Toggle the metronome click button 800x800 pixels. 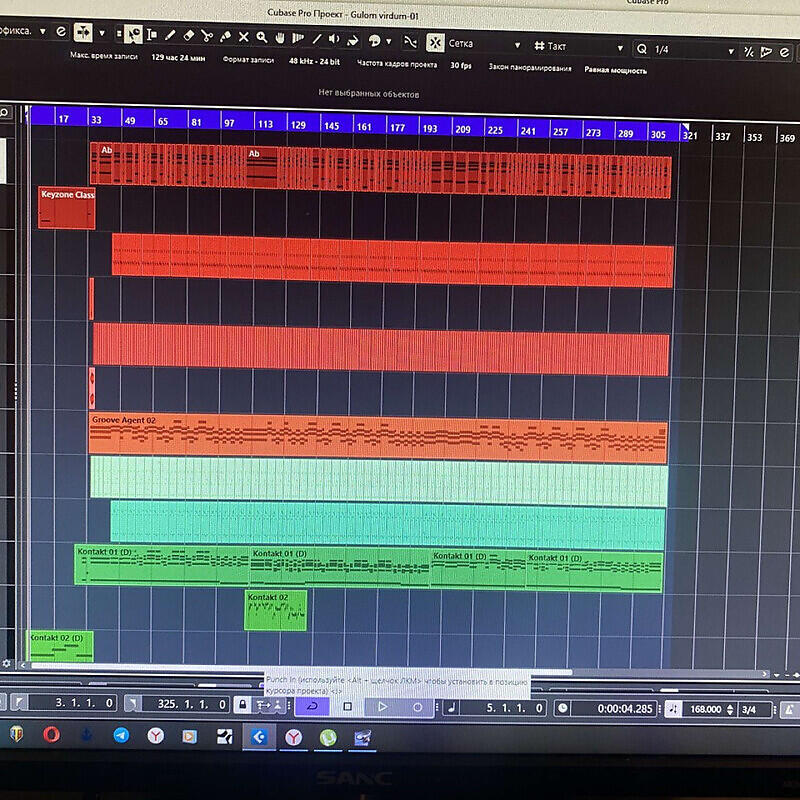(789, 710)
